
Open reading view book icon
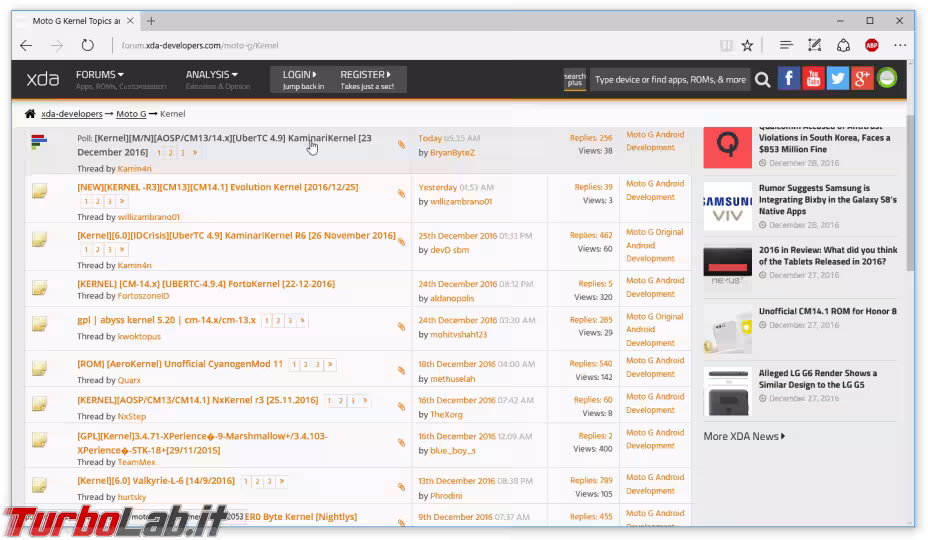(x=726, y=46)
